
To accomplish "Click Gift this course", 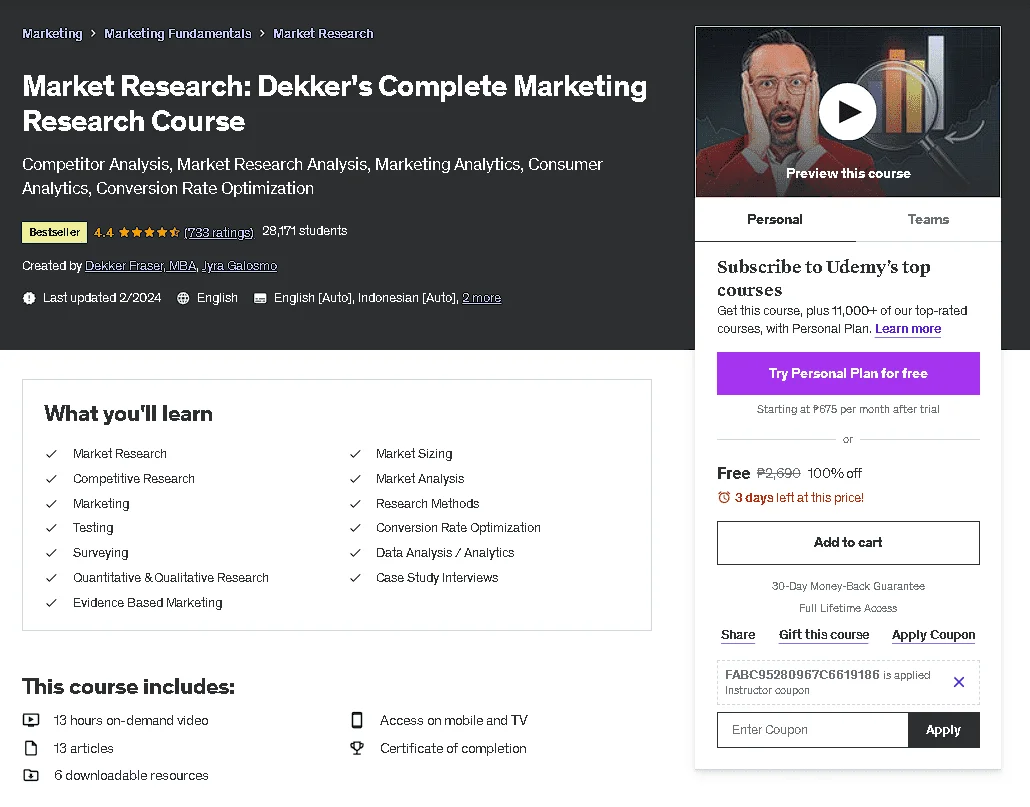I will pos(824,634).
